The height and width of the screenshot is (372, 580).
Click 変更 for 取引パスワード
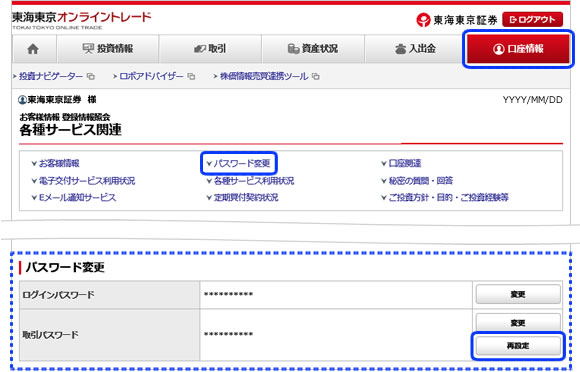pos(518,322)
